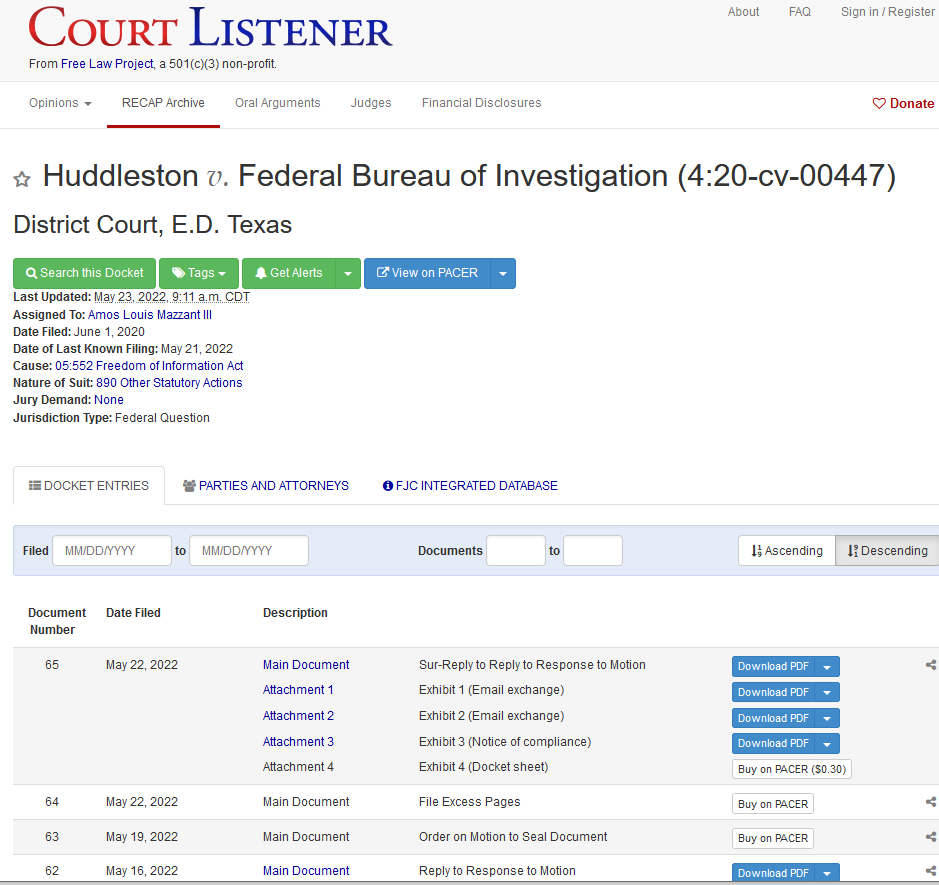Click the share icon for document 65
Screen dimensions: 939x885
[x=931, y=665]
